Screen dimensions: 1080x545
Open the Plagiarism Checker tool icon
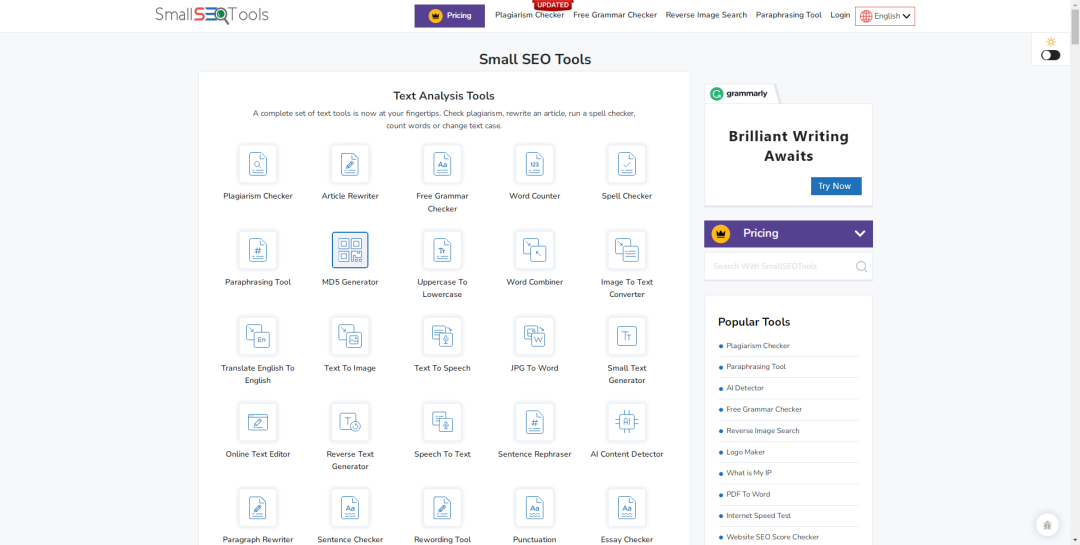[258, 164]
